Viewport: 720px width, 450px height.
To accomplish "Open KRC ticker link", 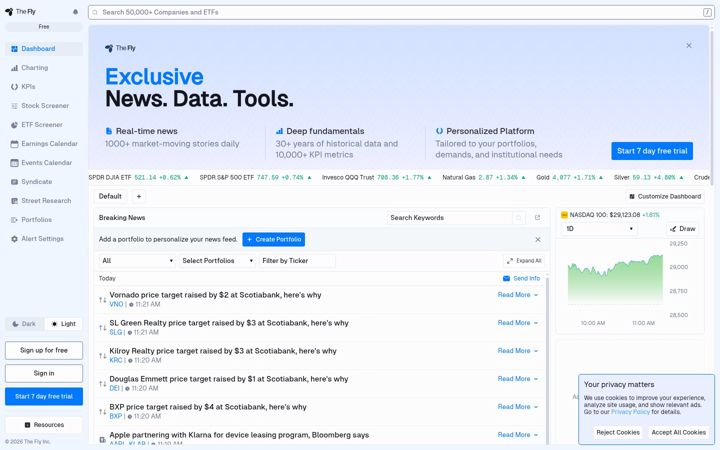I will (116, 360).
